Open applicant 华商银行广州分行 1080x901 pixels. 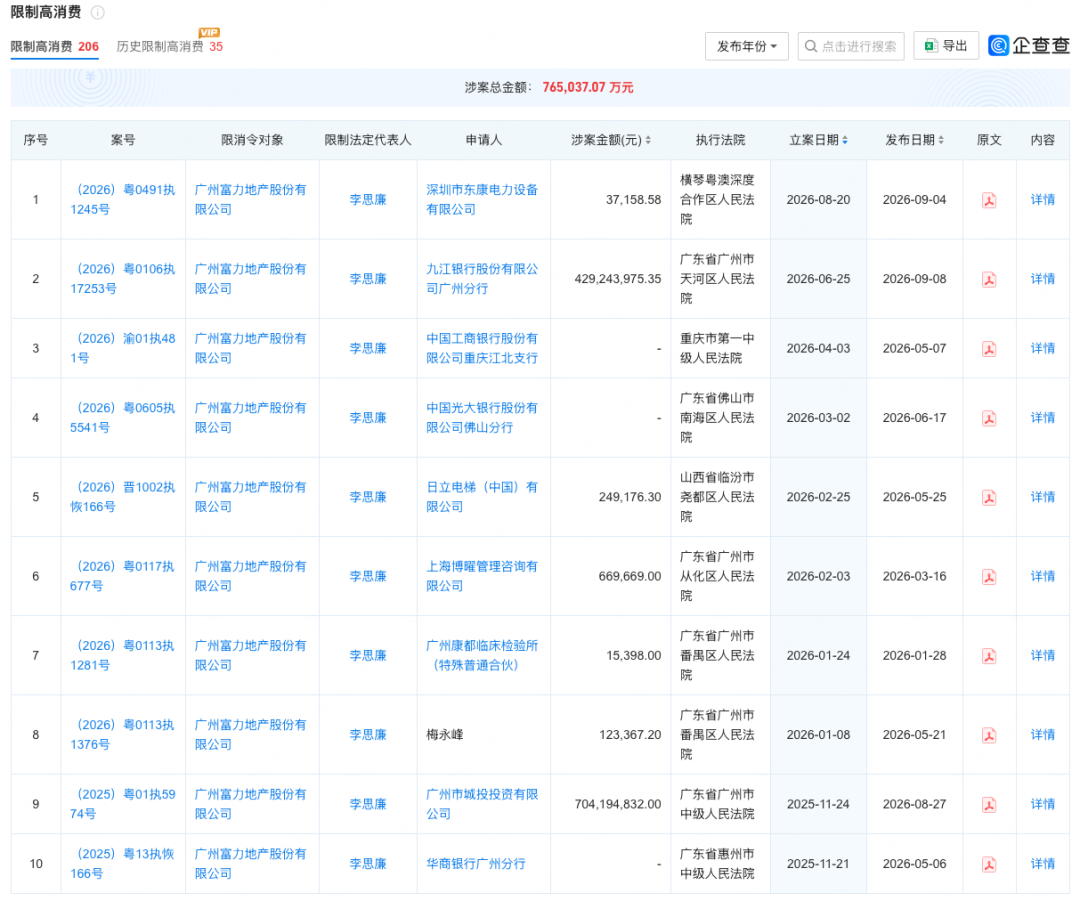476,864
